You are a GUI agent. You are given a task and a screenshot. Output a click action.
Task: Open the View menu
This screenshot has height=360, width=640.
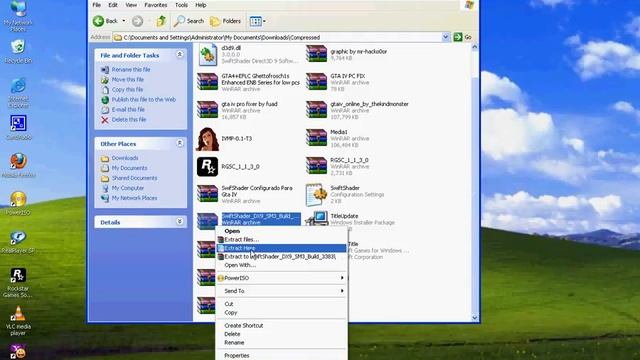(x=131, y=5)
